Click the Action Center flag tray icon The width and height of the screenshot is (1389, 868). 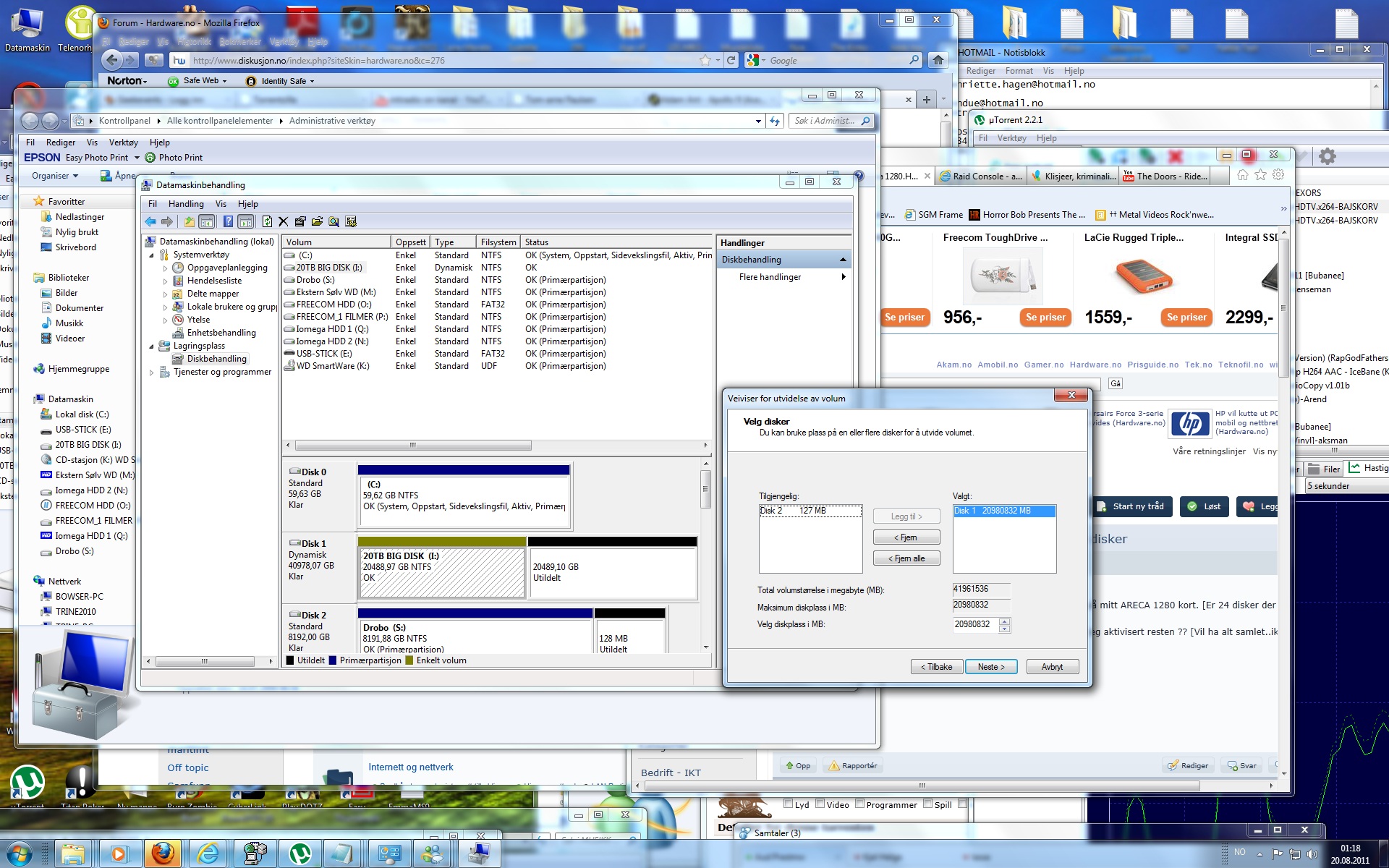[x=1278, y=854]
